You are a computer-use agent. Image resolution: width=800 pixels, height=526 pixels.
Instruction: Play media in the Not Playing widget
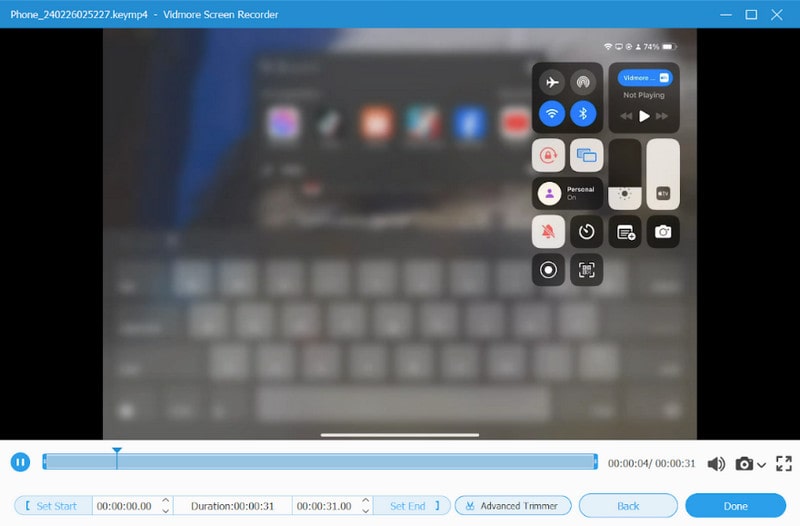644,116
